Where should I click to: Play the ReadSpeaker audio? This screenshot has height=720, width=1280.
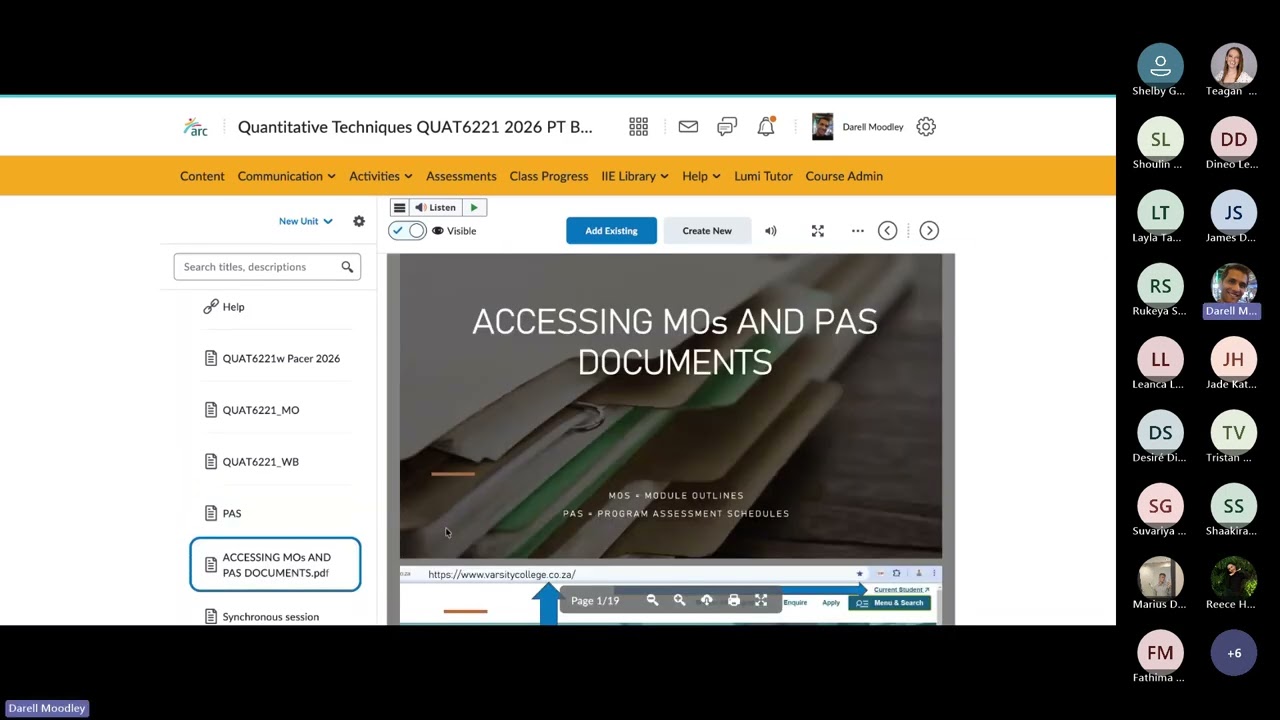(x=474, y=208)
